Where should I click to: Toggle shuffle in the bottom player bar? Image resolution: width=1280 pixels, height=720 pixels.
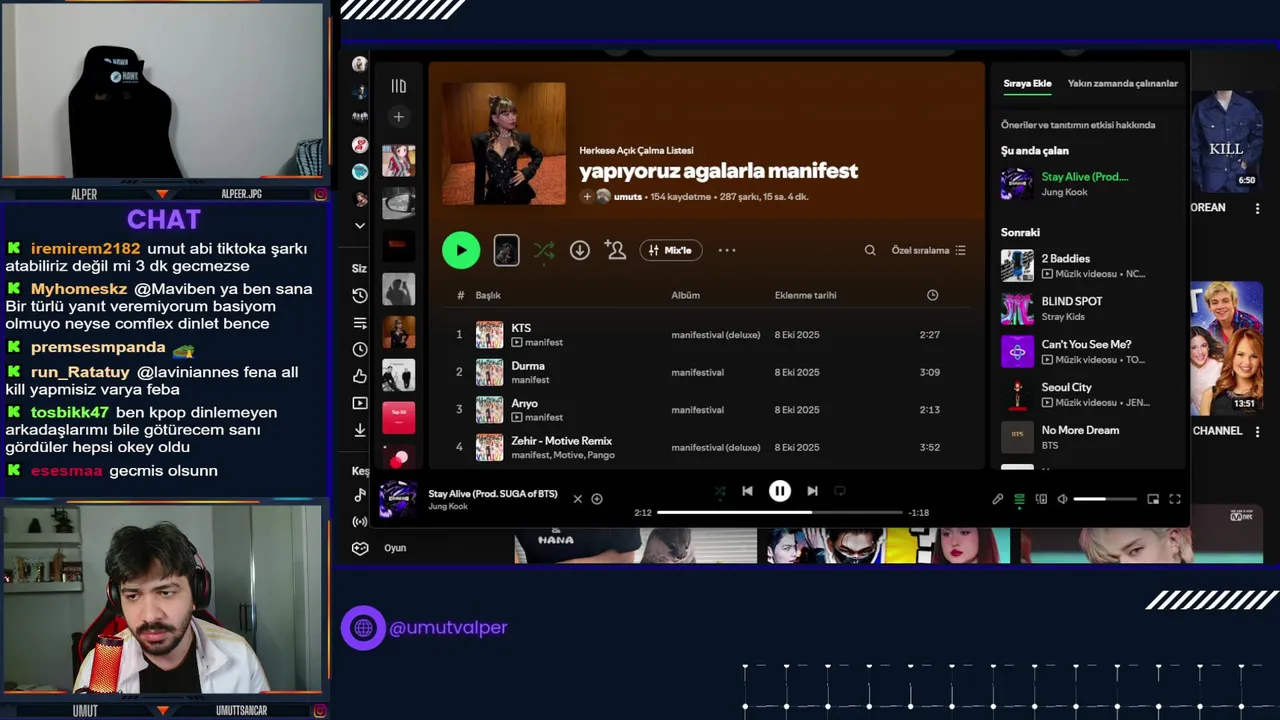point(720,491)
